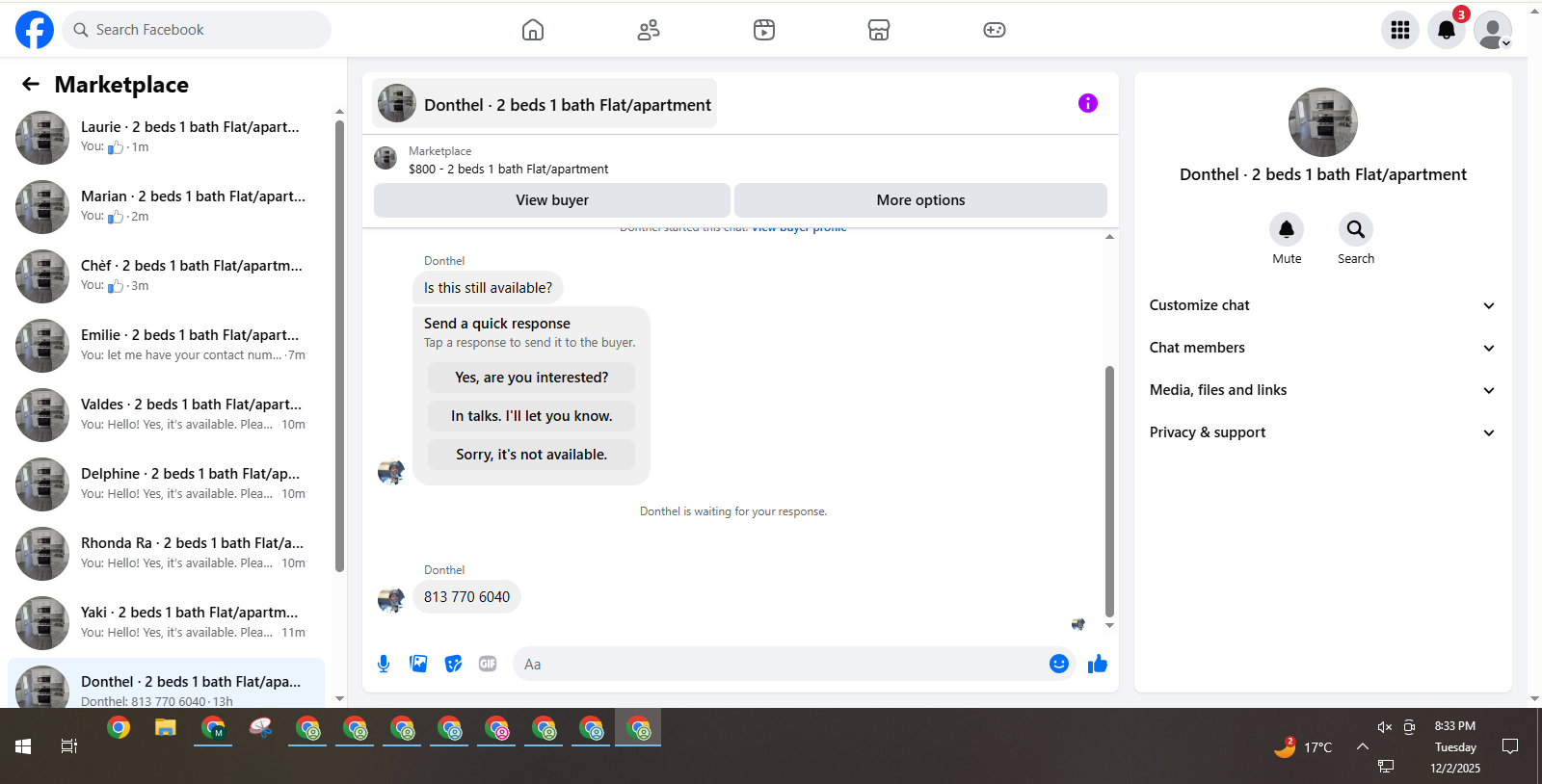Expand the Privacy & support section
Screen dimensions: 1542x784
[1322, 432]
